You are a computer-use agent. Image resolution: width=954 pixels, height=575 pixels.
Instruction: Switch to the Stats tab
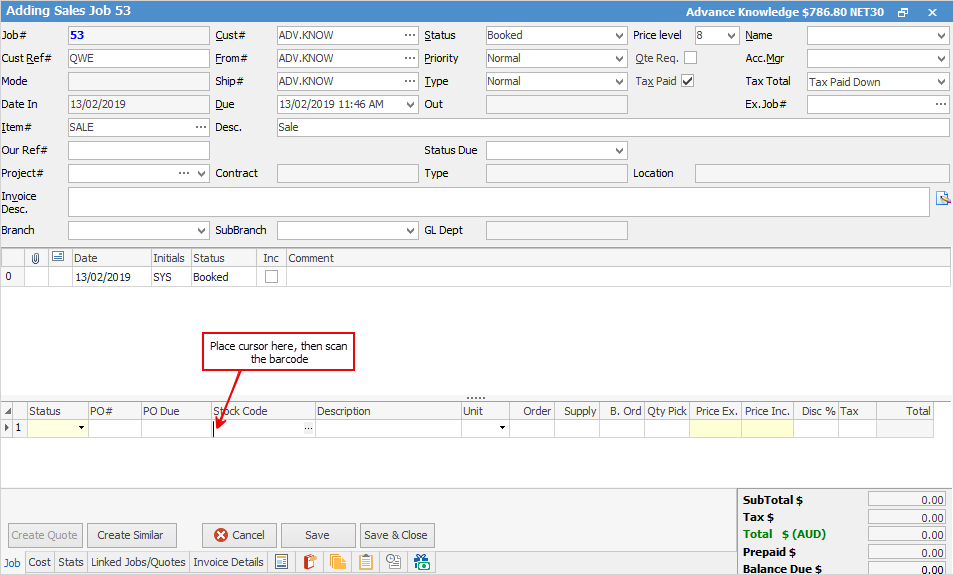coord(71,562)
